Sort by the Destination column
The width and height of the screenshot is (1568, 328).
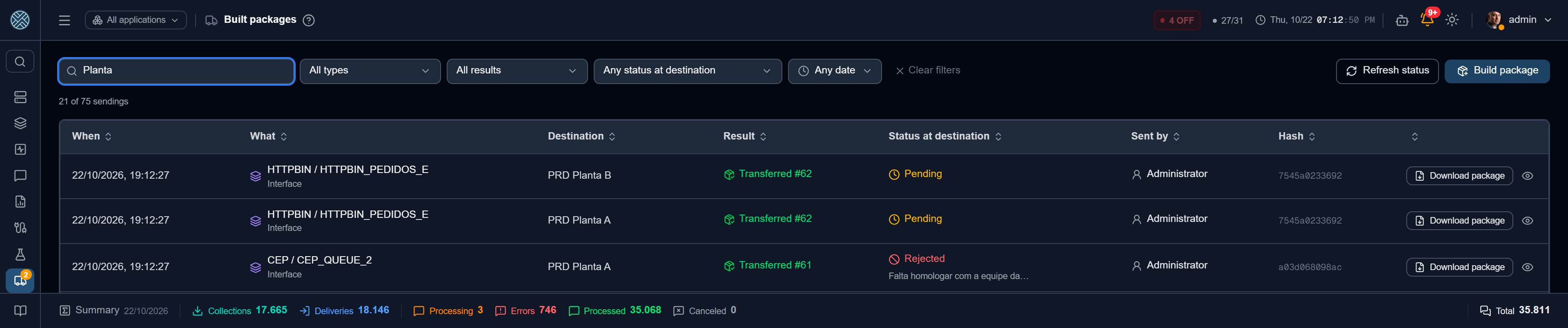581,136
